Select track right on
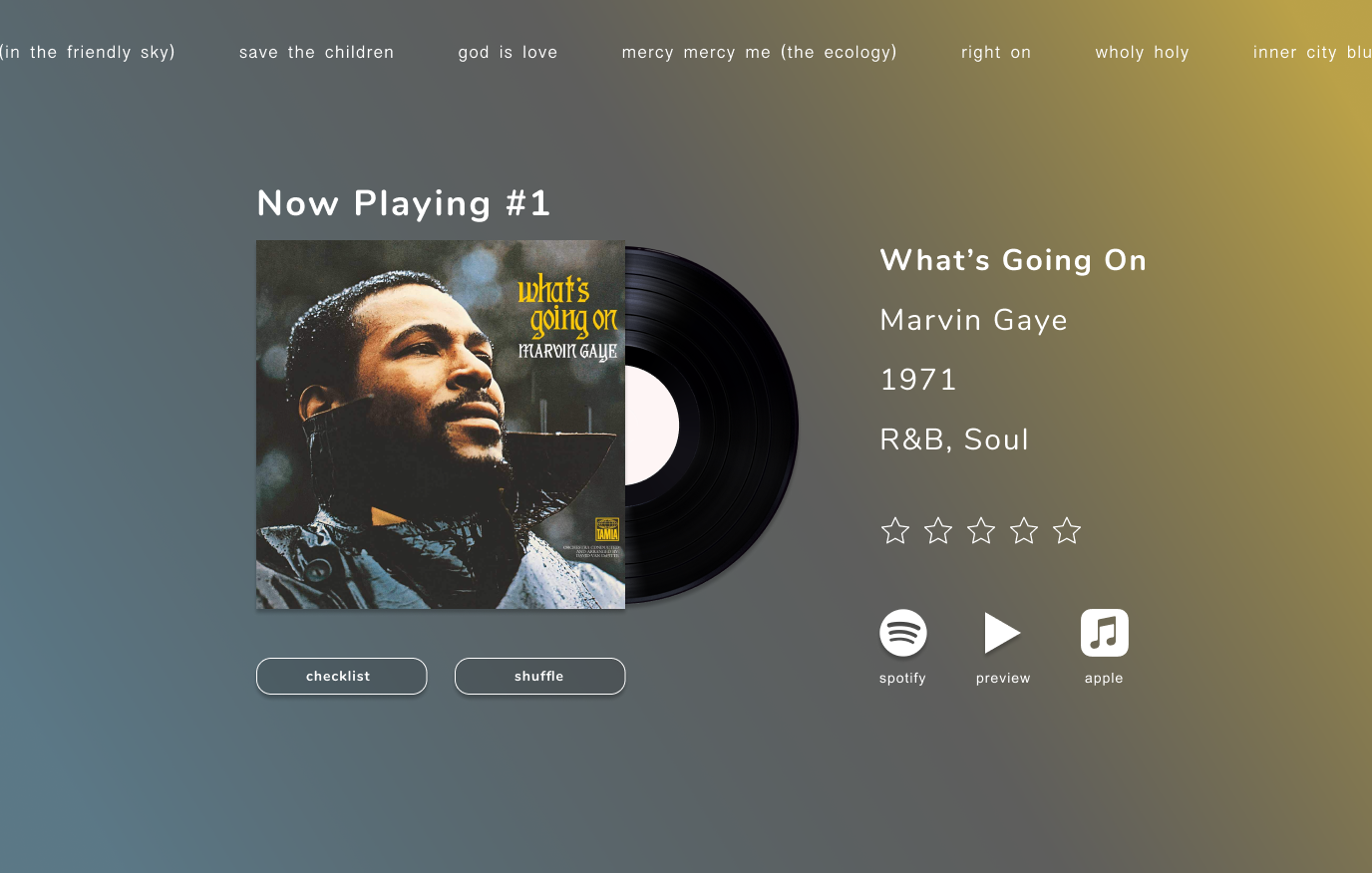1372x873 pixels. [x=996, y=52]
